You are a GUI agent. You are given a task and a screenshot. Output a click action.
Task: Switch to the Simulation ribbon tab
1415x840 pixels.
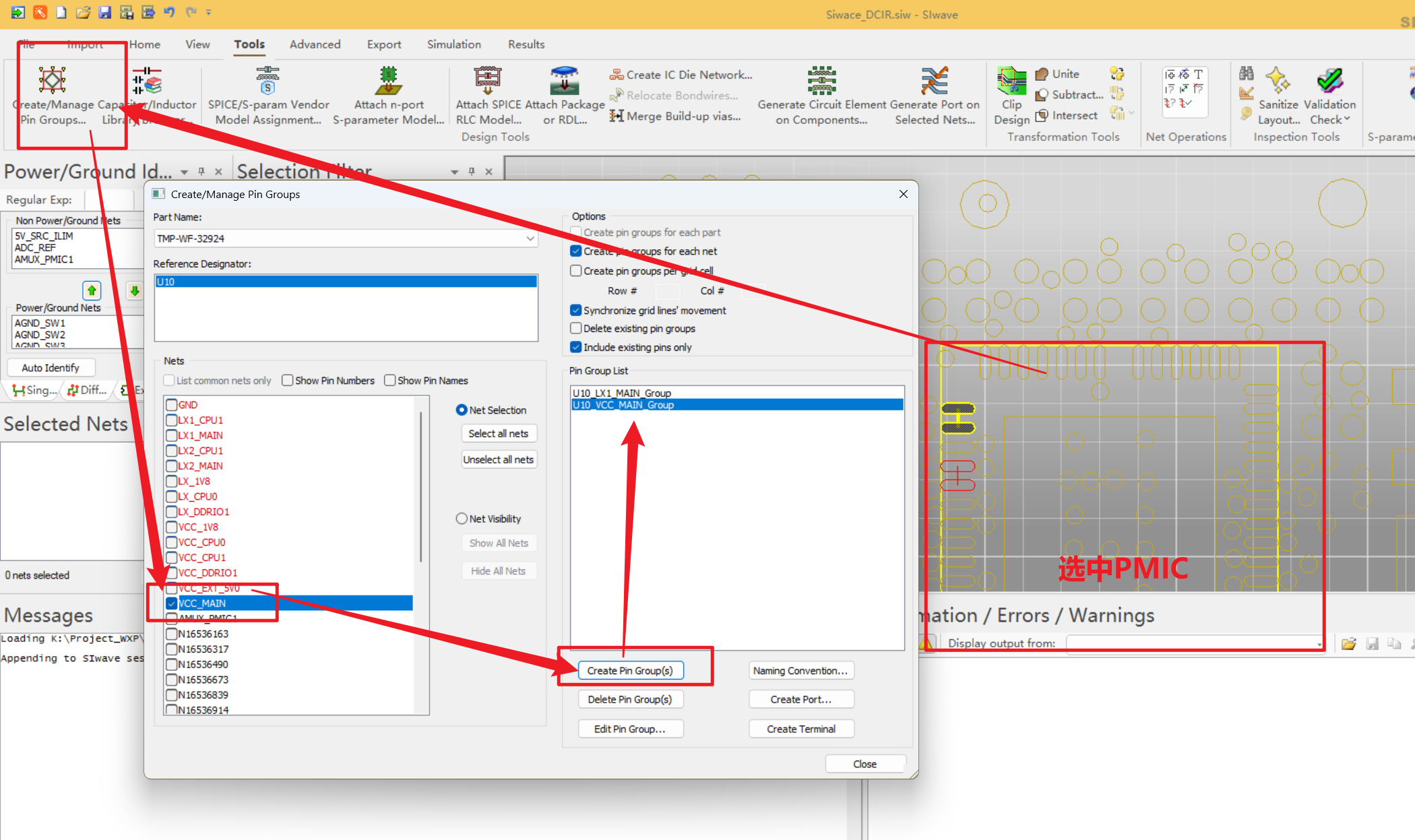coord(453,44)
